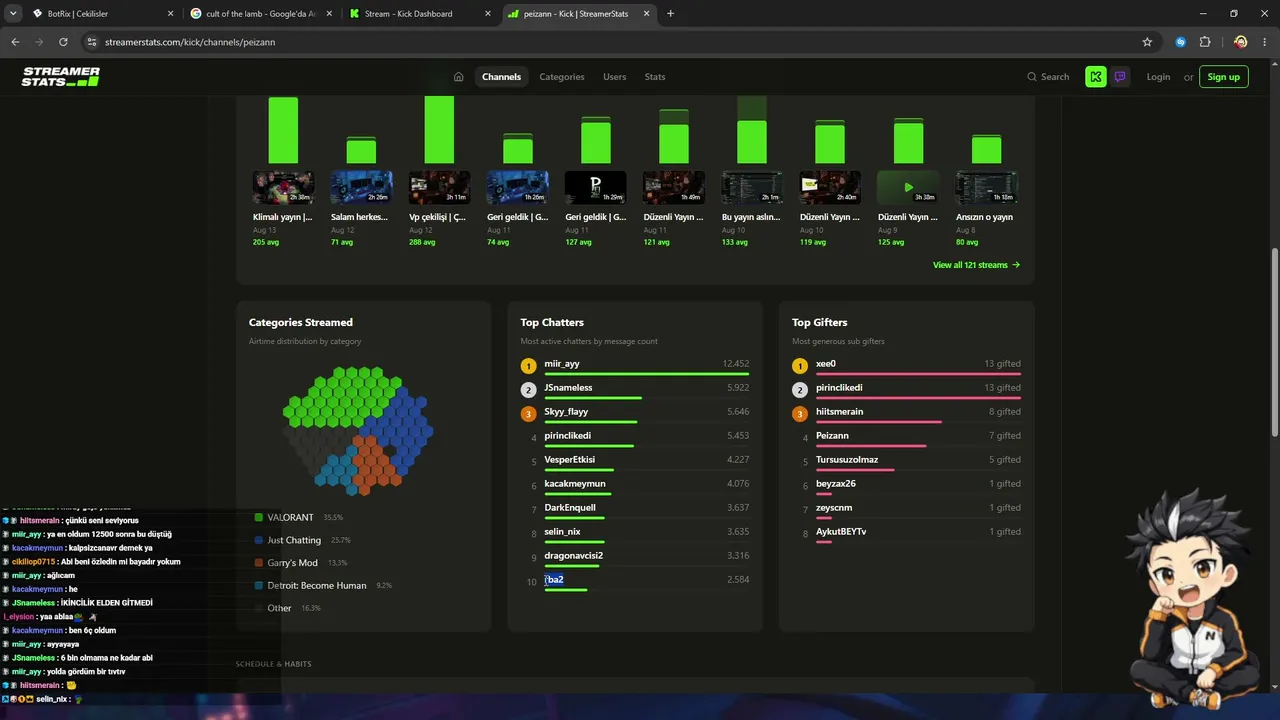Open the Aug 11 74 avg stream thumbnail

coord(517,187)
